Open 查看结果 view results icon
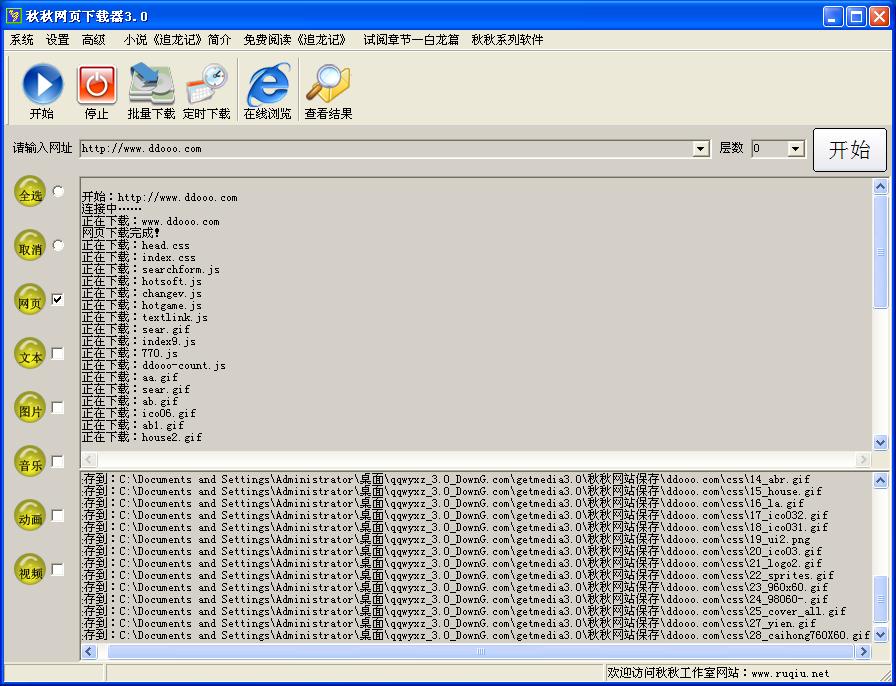This screenshot has height=686, width=896. (x=328, y=85)
